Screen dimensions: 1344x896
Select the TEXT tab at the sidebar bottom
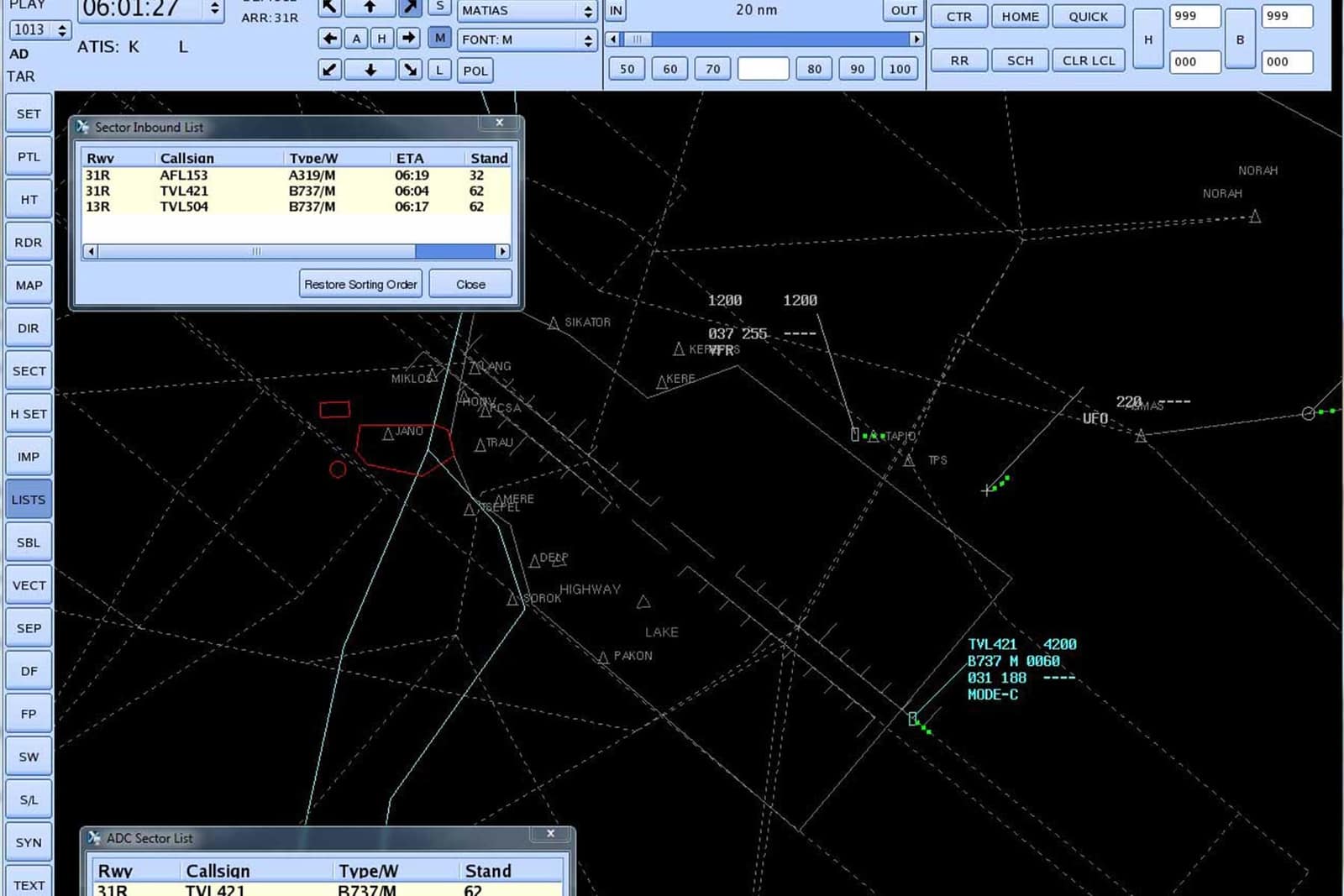(28, 885)
